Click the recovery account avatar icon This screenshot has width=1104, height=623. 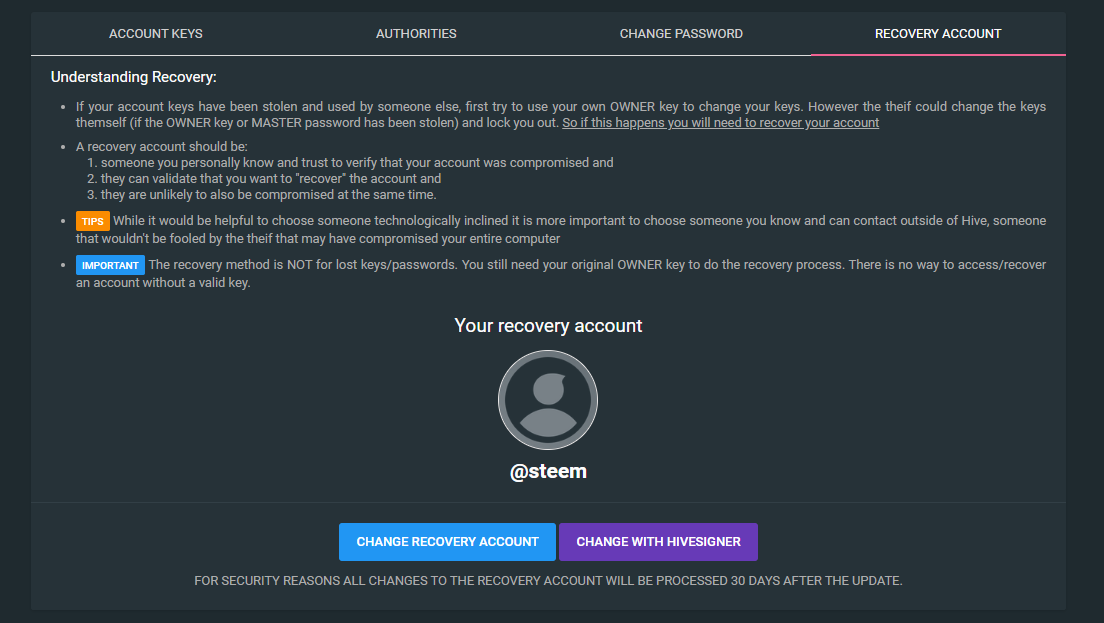tap(548, 399)
